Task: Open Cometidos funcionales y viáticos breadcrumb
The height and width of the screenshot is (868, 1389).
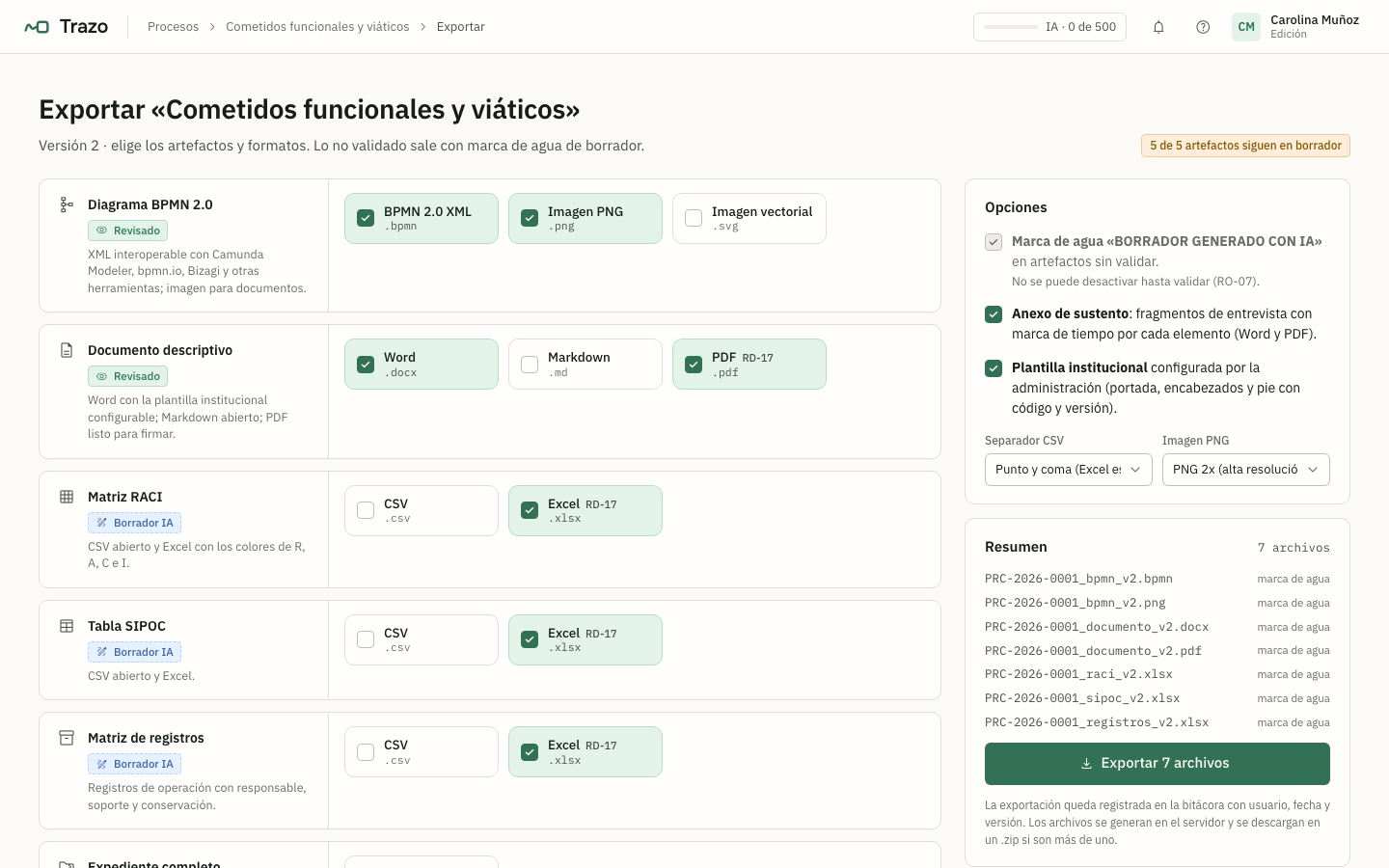Action: pyautogui.click(x=317, y=27)
